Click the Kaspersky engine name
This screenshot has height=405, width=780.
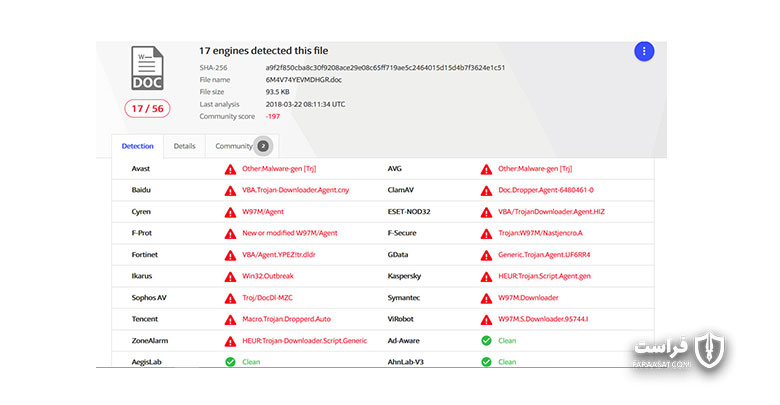coord(404,276)
